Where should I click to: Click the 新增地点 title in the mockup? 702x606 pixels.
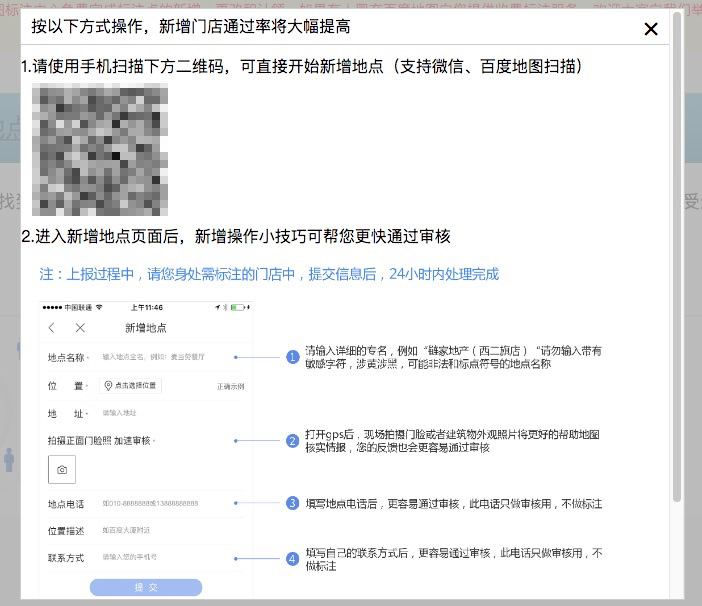click(x=146, y=328)
